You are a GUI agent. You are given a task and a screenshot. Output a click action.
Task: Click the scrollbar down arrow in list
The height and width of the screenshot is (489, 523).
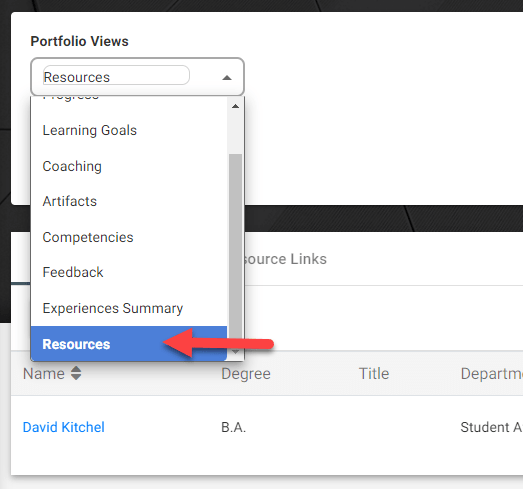(x=235, y=352)
